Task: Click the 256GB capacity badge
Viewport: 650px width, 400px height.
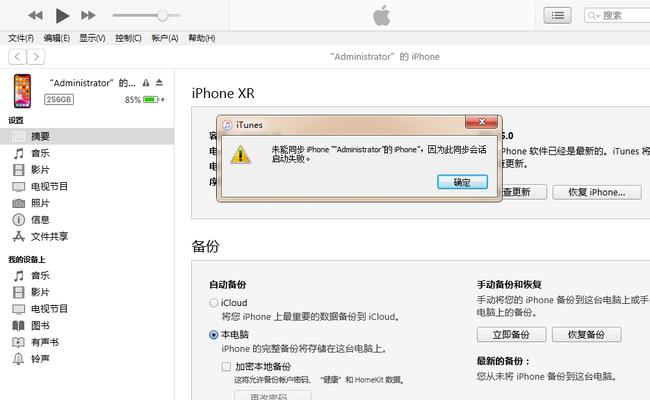Action: pos(59,99)
